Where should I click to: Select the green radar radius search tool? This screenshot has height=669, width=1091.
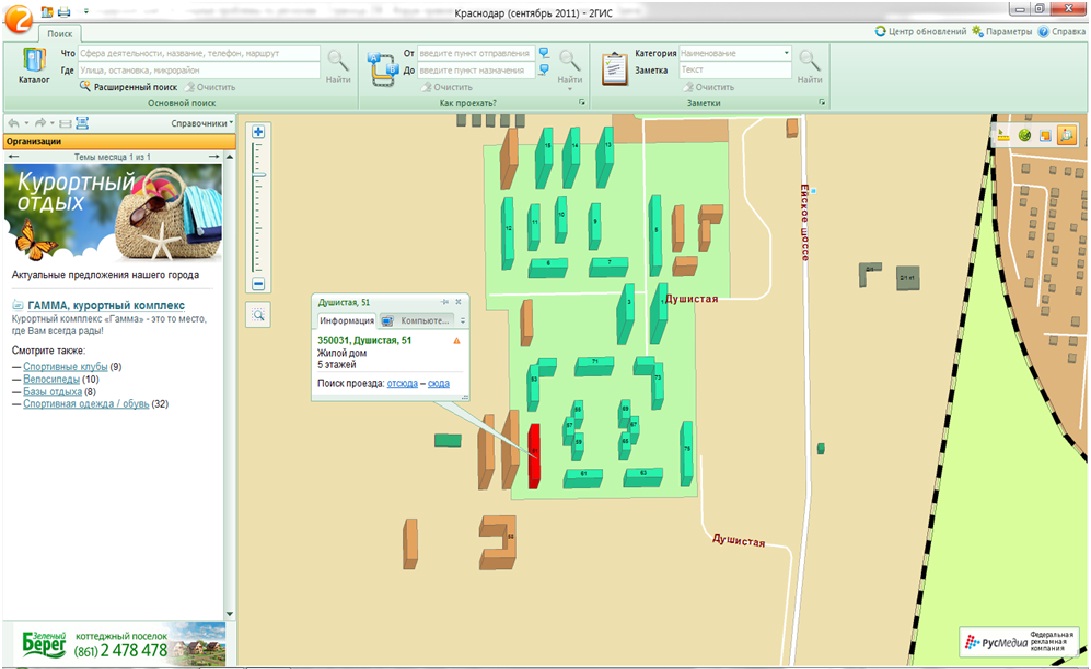pos(1025,135)
